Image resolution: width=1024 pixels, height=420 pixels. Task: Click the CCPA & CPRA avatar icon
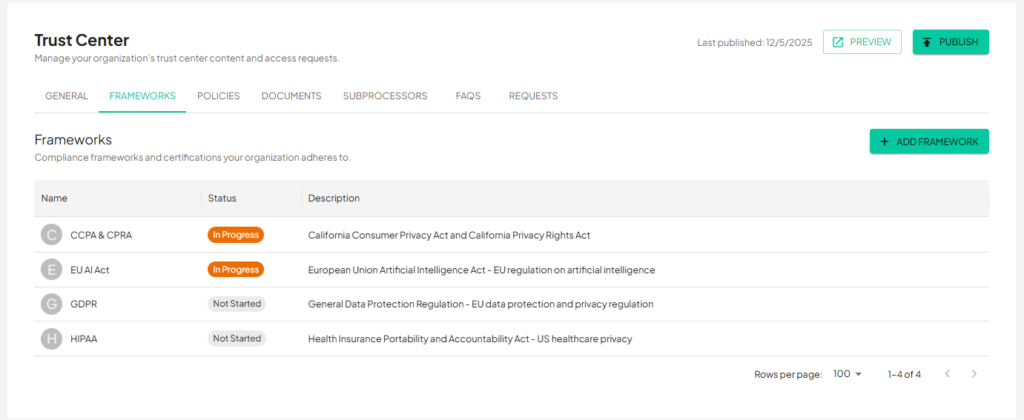point(51,235)
